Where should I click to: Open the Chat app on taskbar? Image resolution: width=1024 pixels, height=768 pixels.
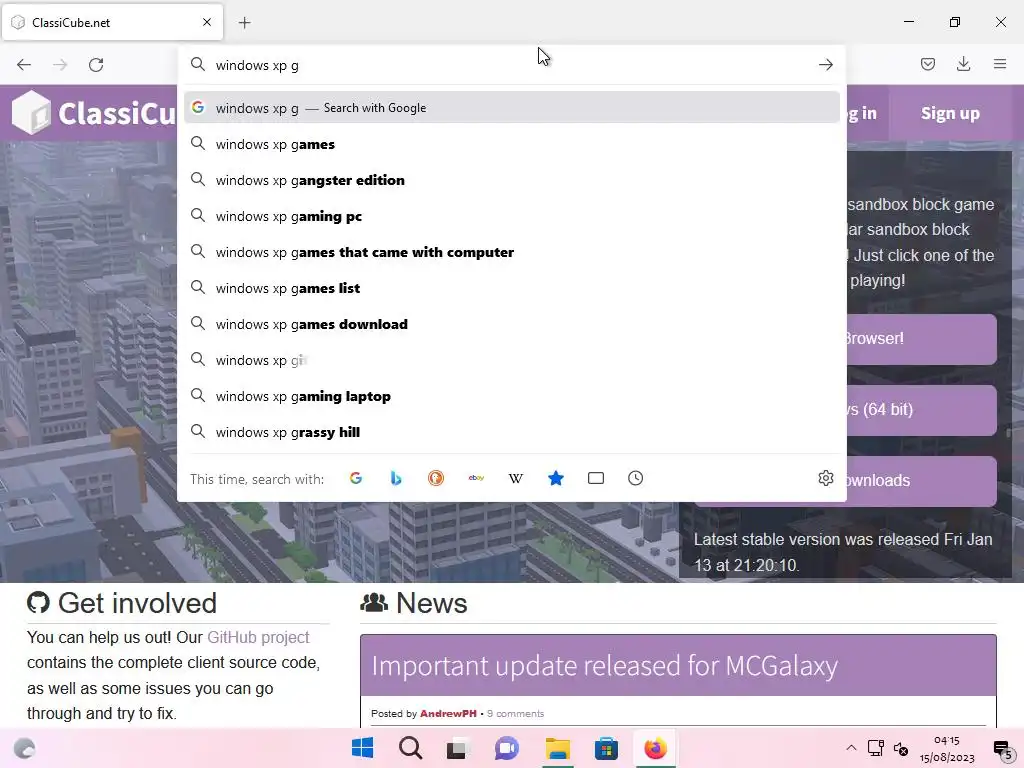click(x=507, y=748)
